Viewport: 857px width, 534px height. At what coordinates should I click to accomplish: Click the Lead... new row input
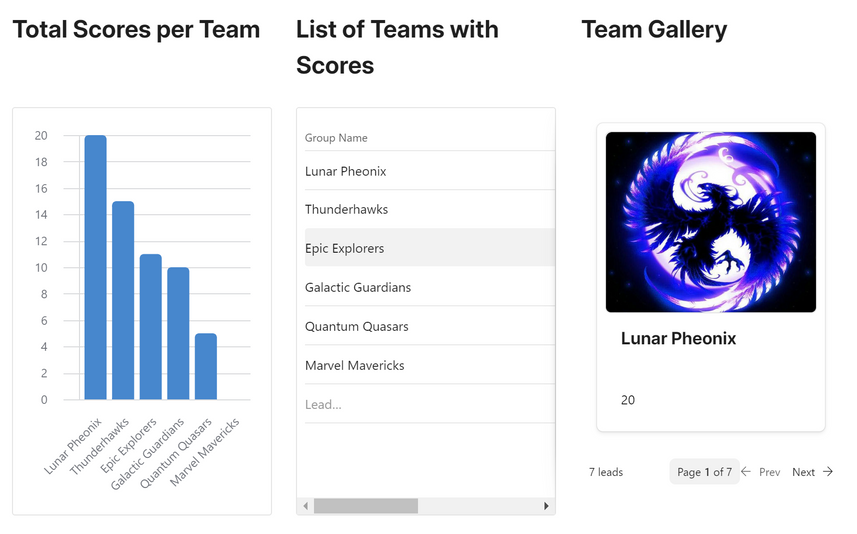pos(430,404)
